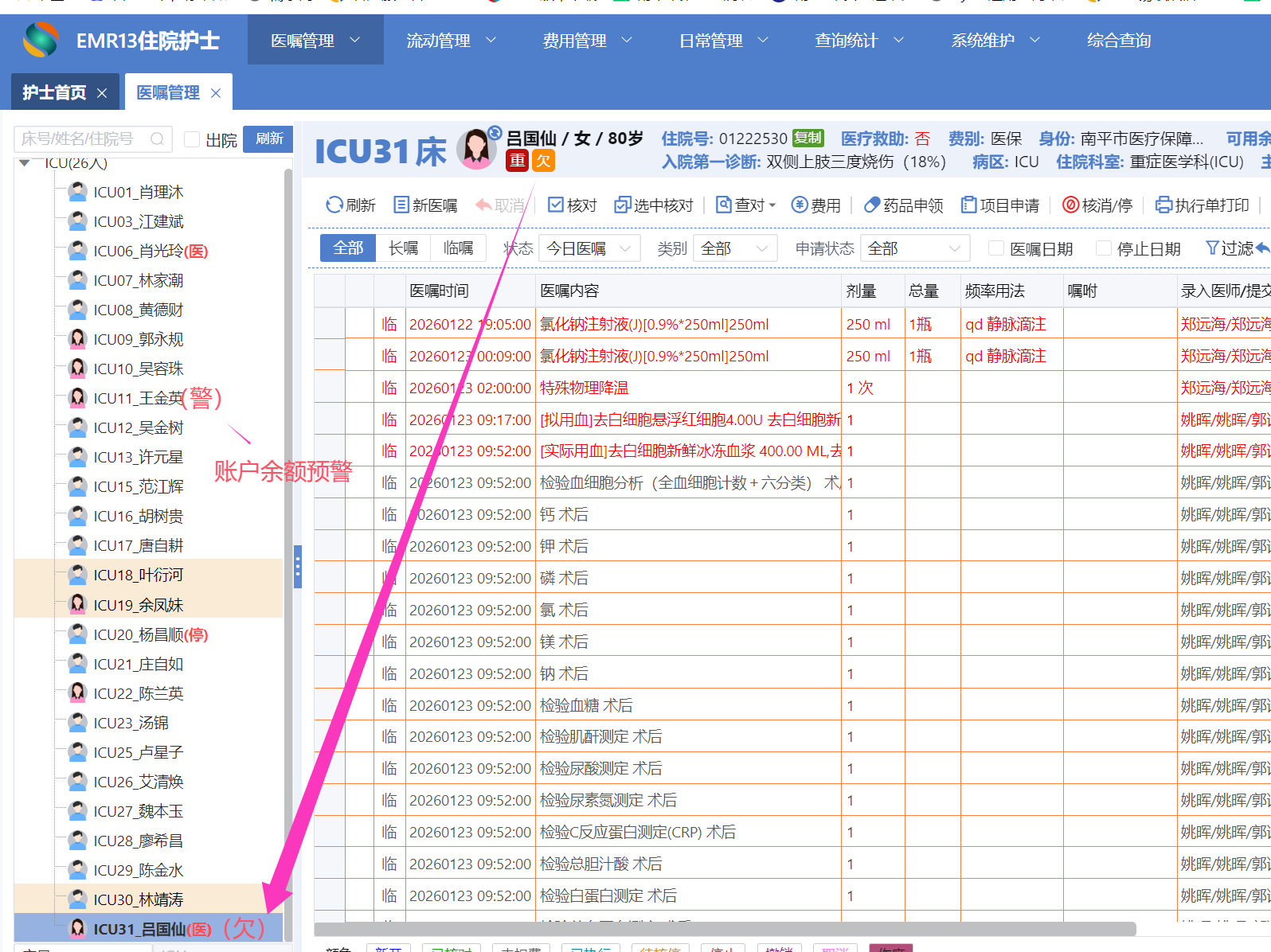Open 药品申领 drug requisition
The width and height of the screenshot is (1271, 952).
coord(904,205)
